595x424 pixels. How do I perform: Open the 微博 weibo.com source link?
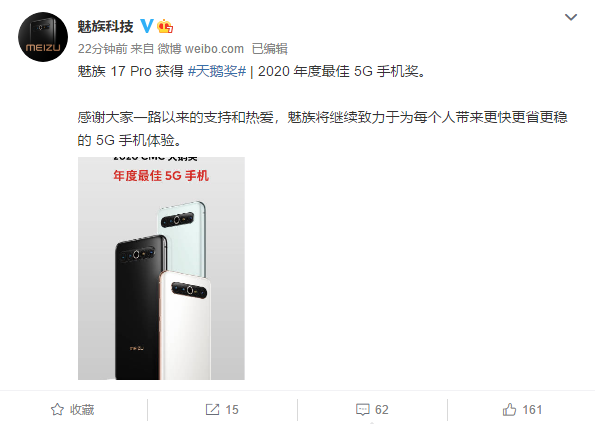[200, 49]
